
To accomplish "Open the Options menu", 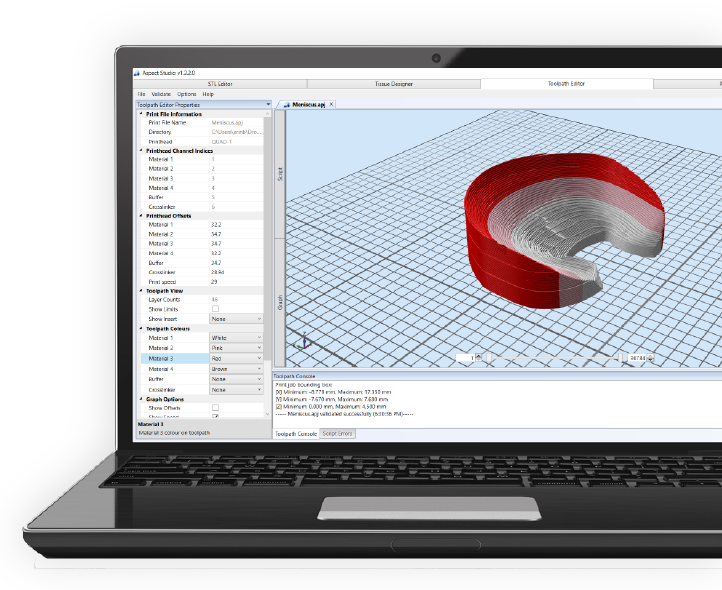I will [x=186, y=94].
